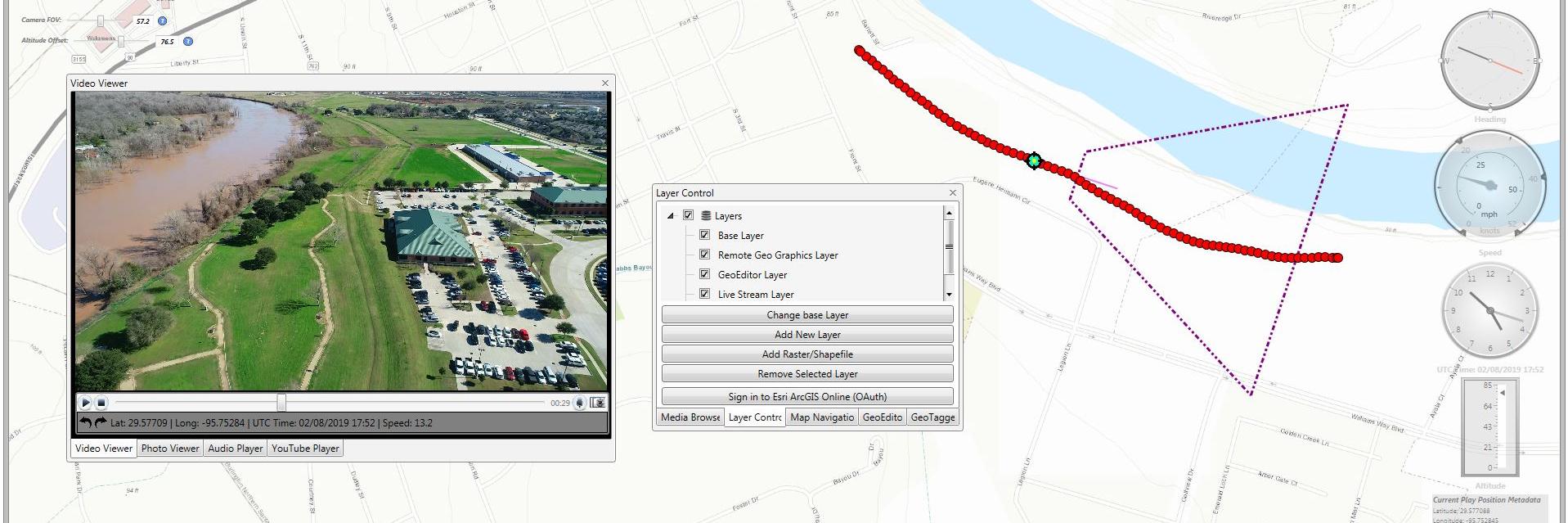Stop the video playback
Image resolution: width=1568 pixels, height=523 pixels.
click(101, 403)
